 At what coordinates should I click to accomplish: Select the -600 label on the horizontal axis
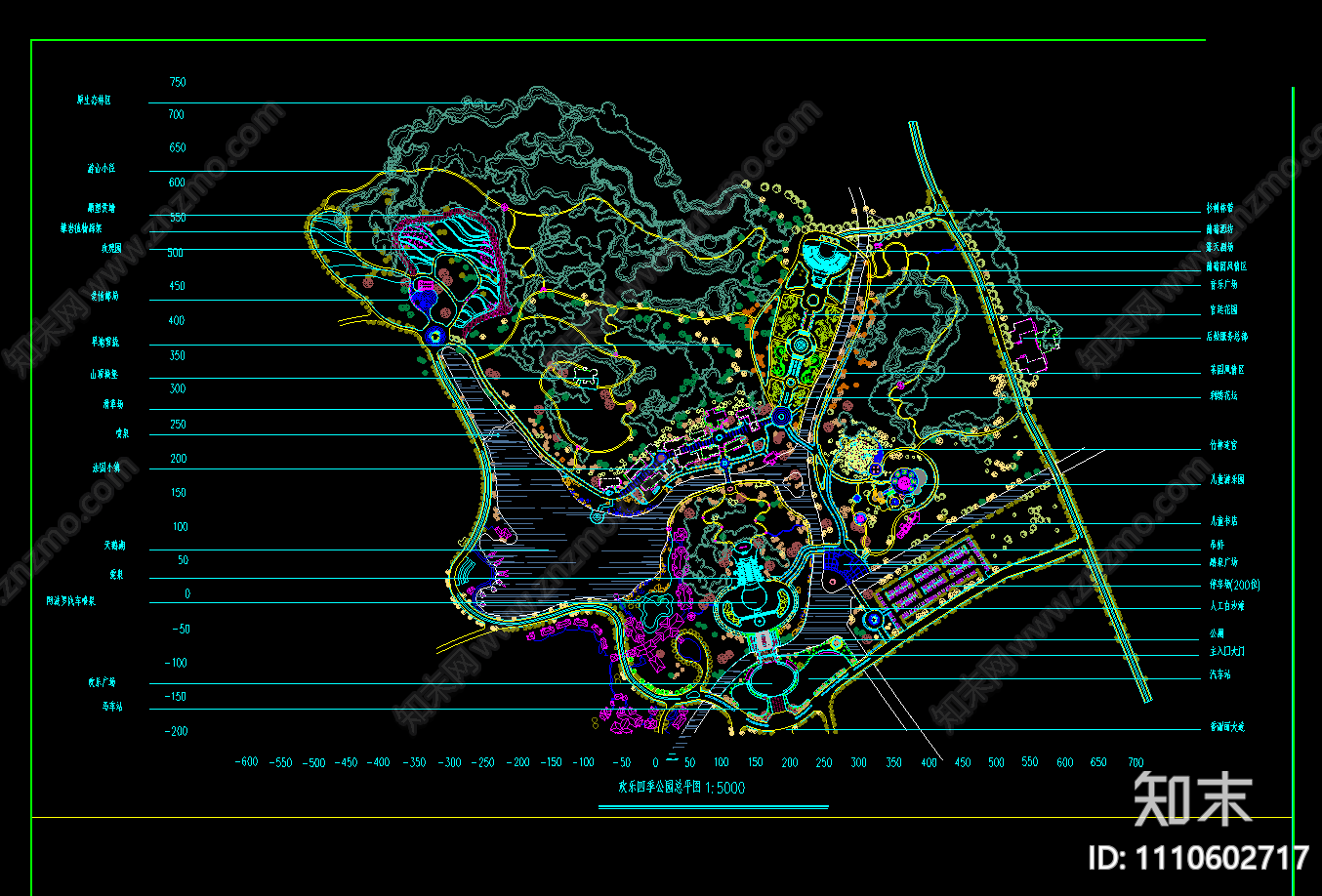[x=247, y=762]
